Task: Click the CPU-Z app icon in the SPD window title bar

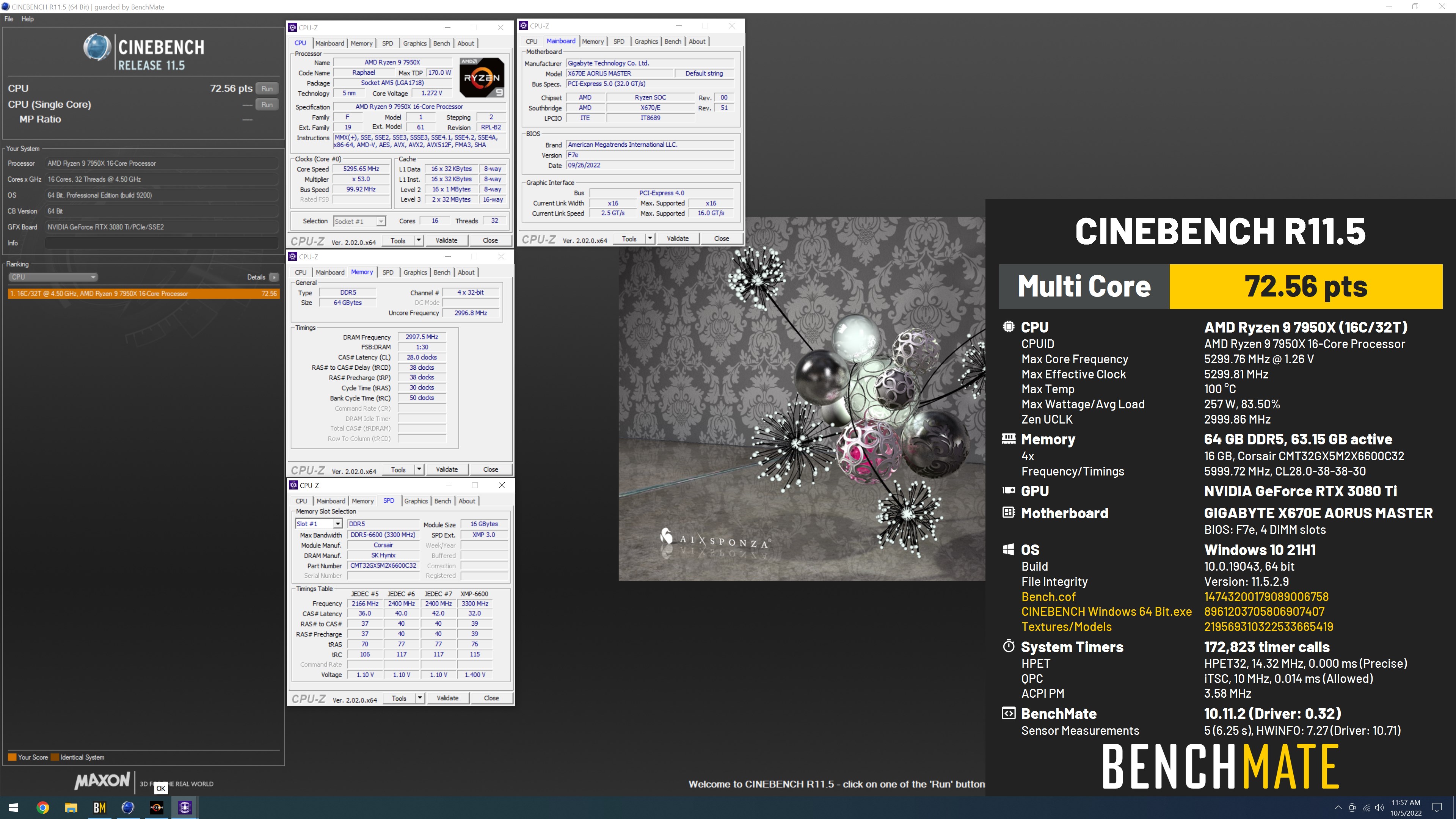Action: point(293,485)
